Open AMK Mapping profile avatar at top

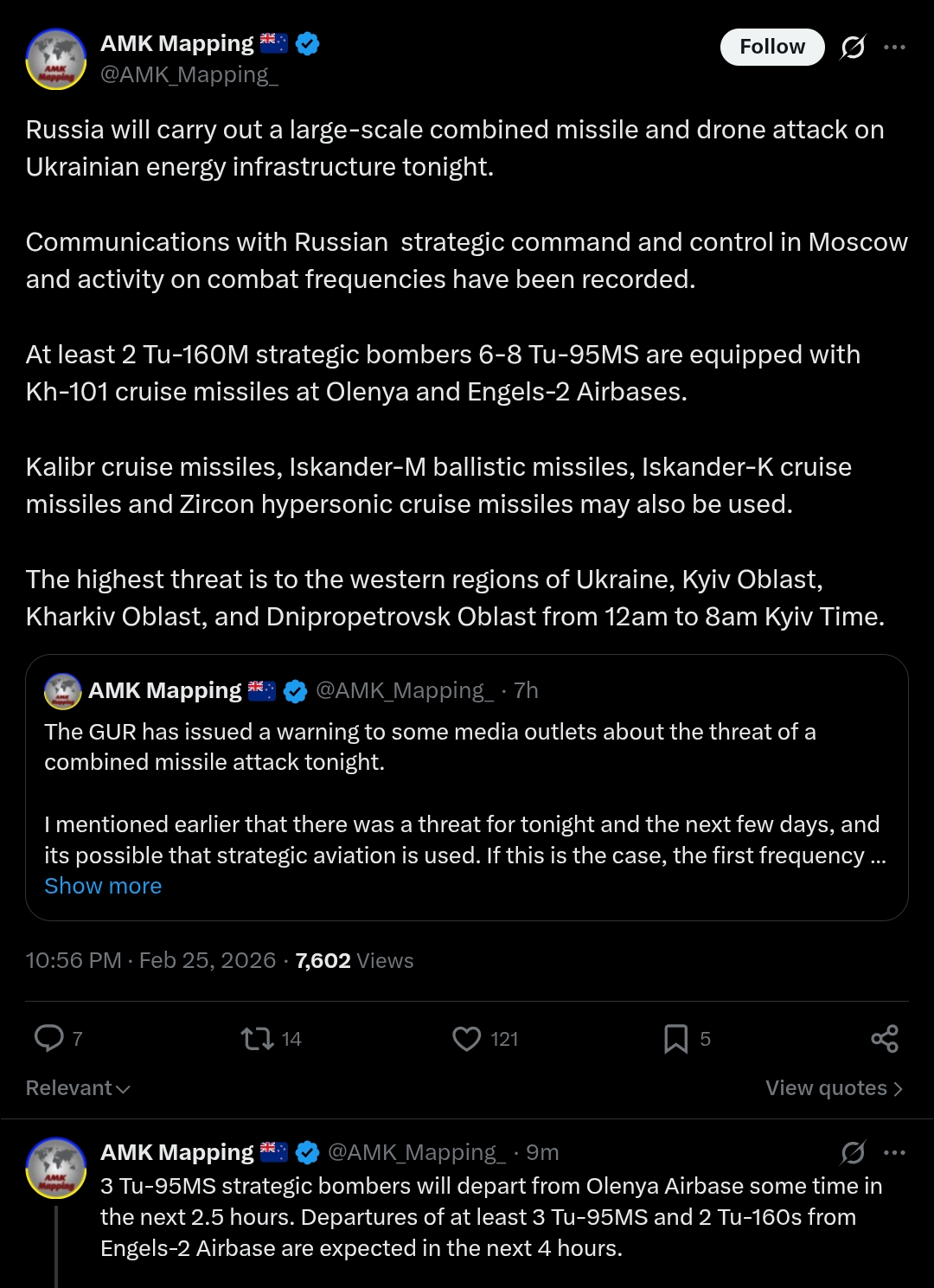point(56,59)
